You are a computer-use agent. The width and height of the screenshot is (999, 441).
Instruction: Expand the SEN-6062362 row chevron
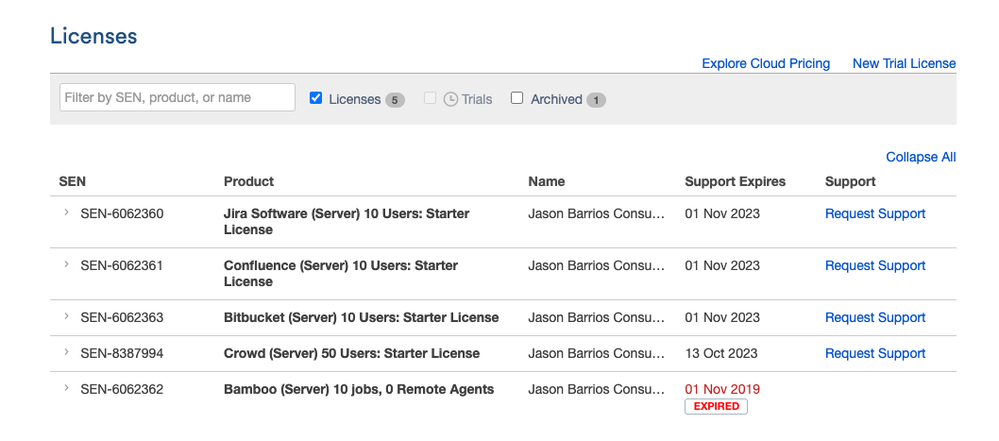pos(66,387)
